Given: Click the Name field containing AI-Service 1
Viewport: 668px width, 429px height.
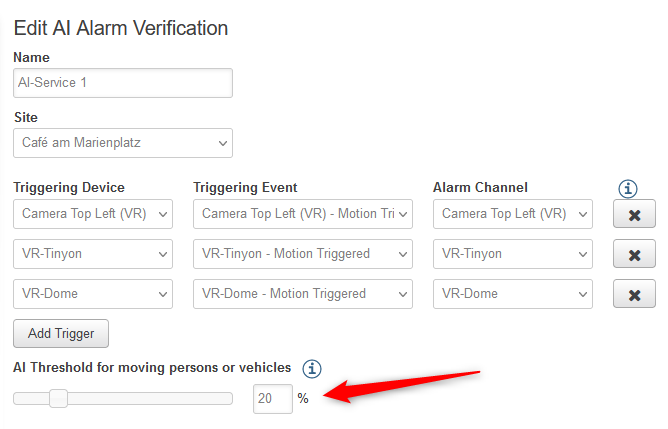Looking at the screenshot, I should click(123, 83).
